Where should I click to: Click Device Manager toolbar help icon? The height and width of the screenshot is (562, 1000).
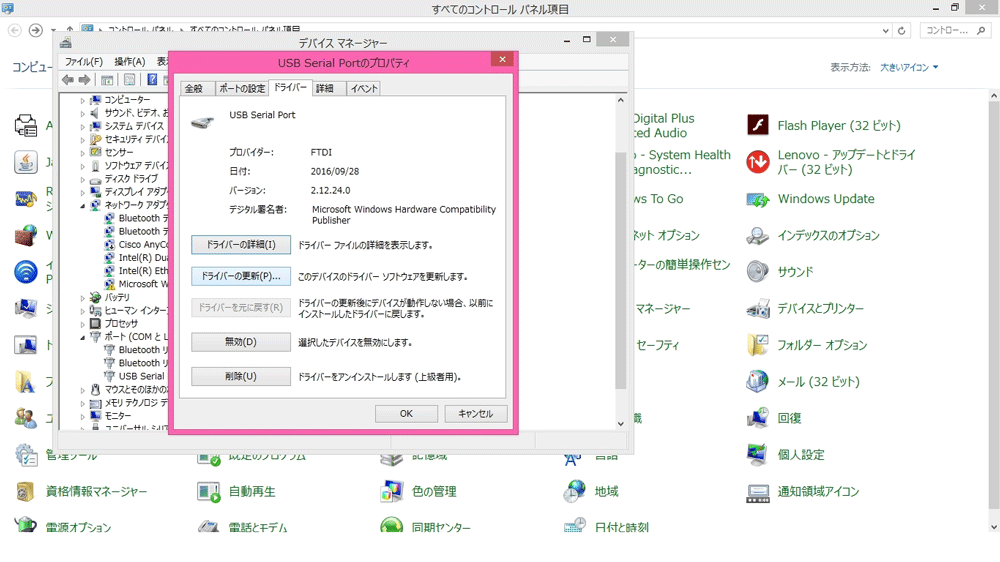click(x=152, y=80)
